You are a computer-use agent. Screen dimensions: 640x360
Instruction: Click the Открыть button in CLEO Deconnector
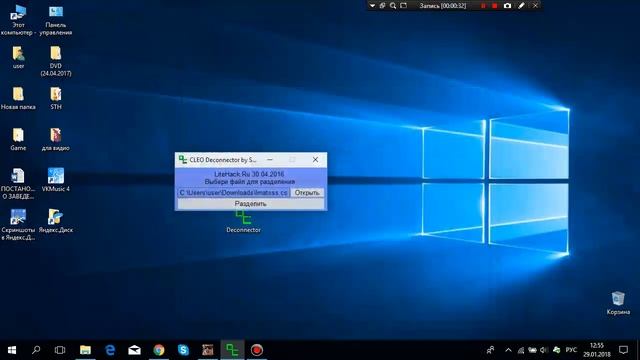pyautogui.click(x=307, y=193)
